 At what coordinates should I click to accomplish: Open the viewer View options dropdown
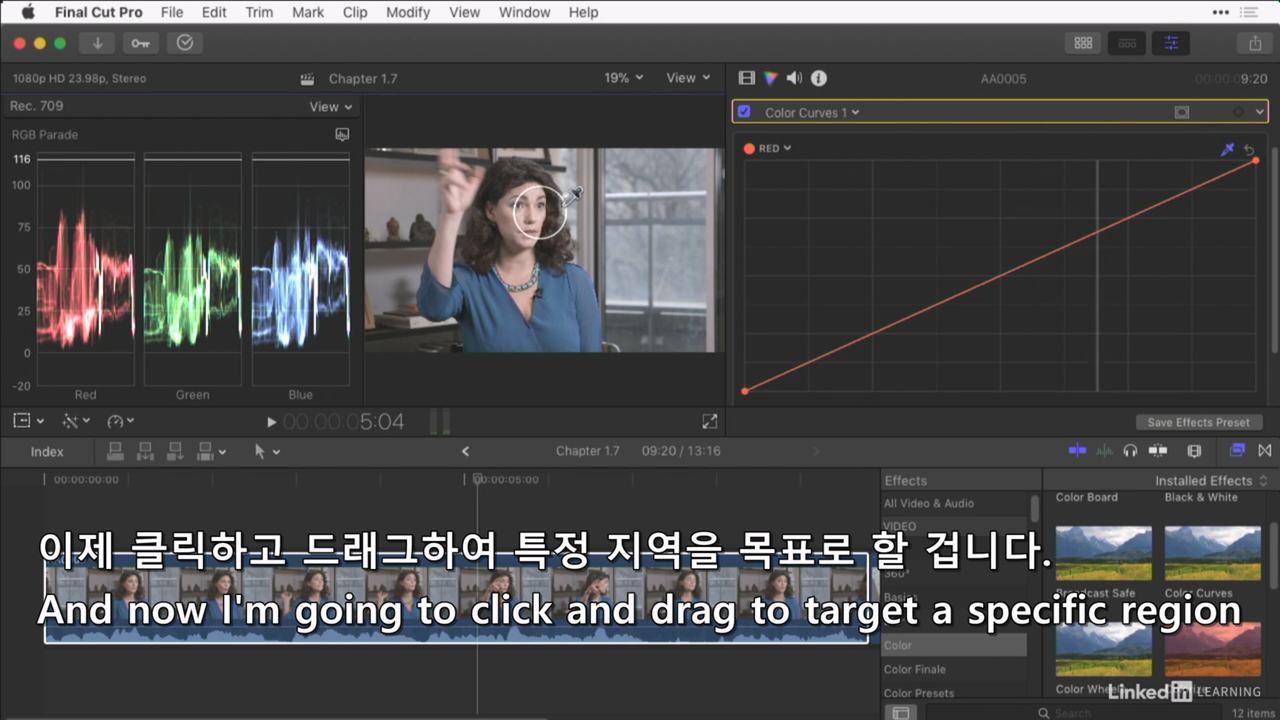tap(688, 78)
